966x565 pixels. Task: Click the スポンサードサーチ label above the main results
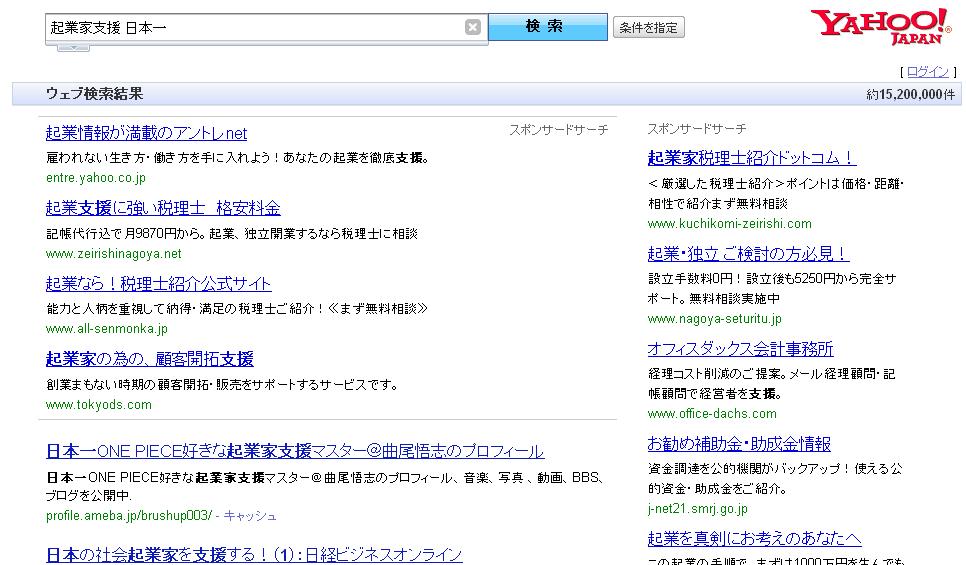click(559, 130)
